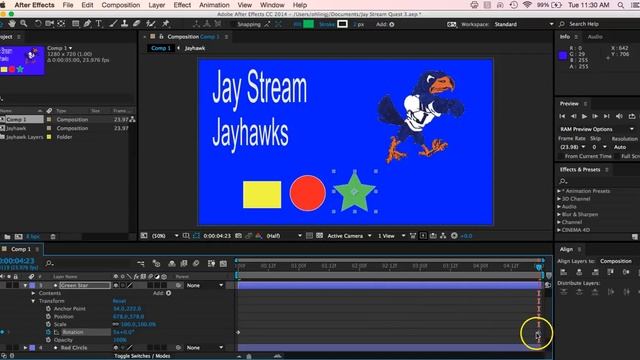Screen dimensions: 640x360
Task: Go to the First Frame in Preview
Action: (x=562, y=116)
